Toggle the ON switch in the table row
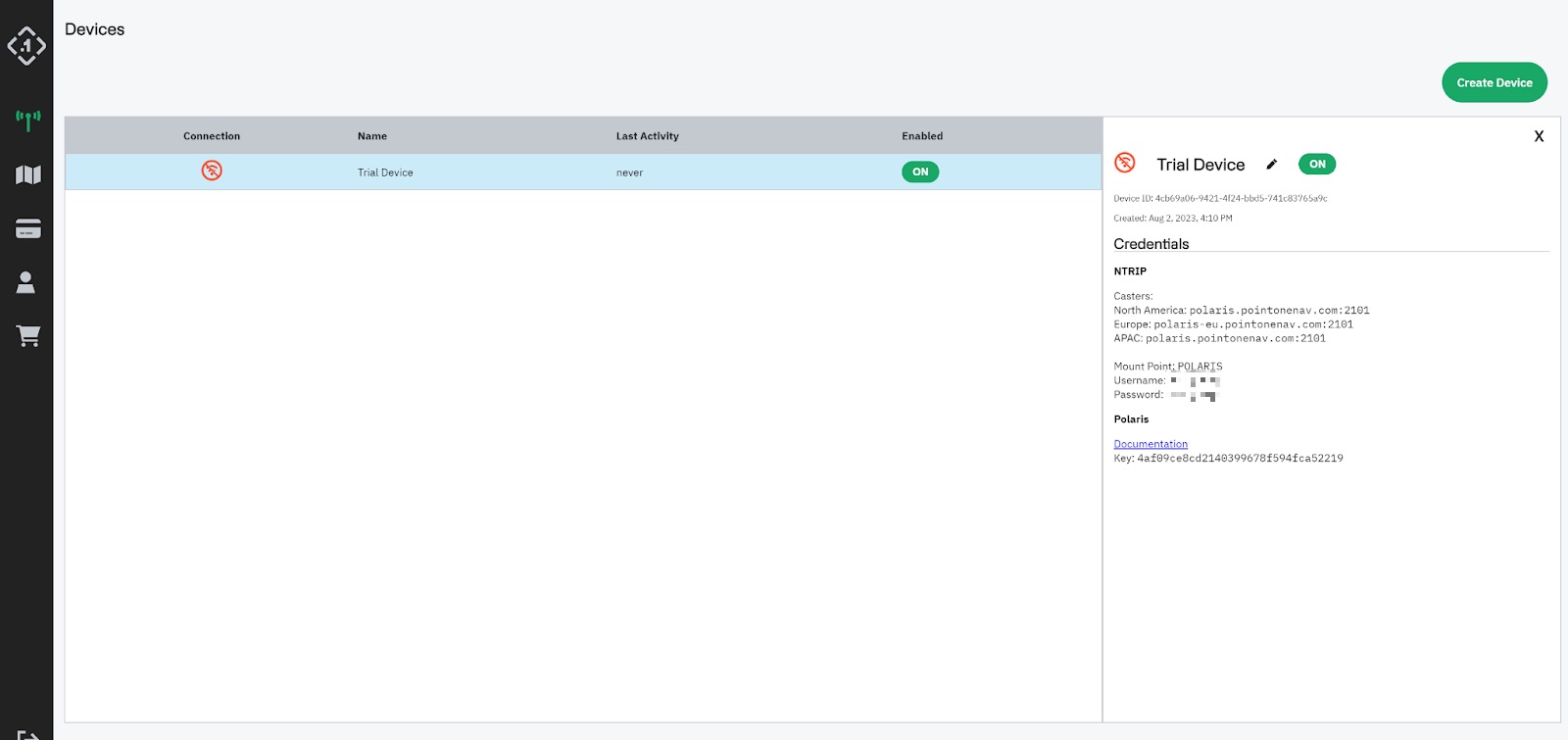The width and height of the screenshot is (1568, 740). (920, 172)
